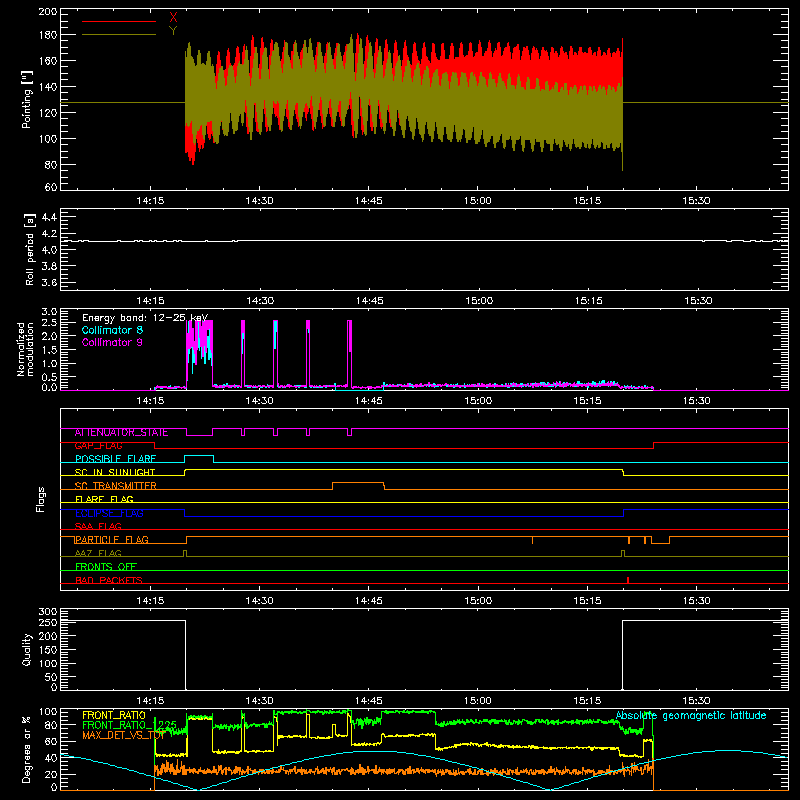
Task: Click the SAA_FLAG label
Action: pos(98,527)
